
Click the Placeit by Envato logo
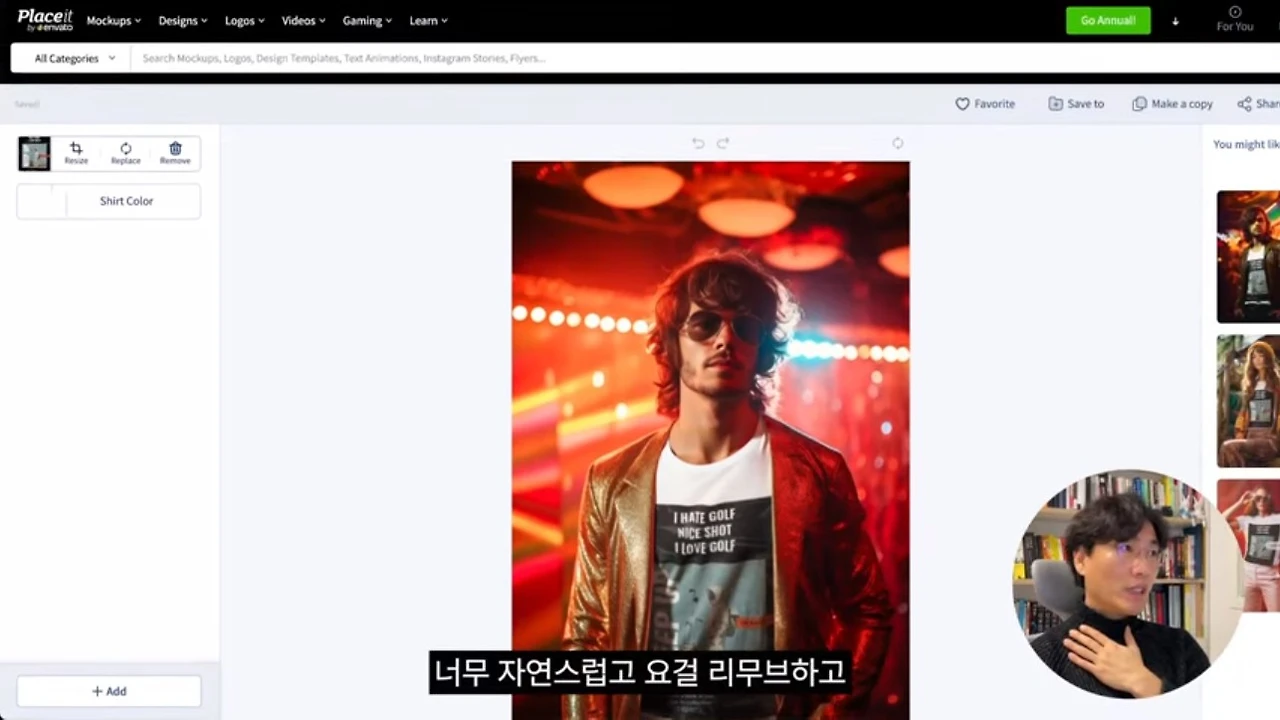tap(45, 20)
